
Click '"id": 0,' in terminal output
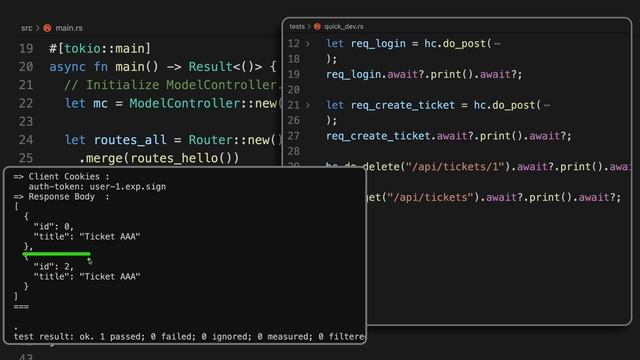click(53, 227)
